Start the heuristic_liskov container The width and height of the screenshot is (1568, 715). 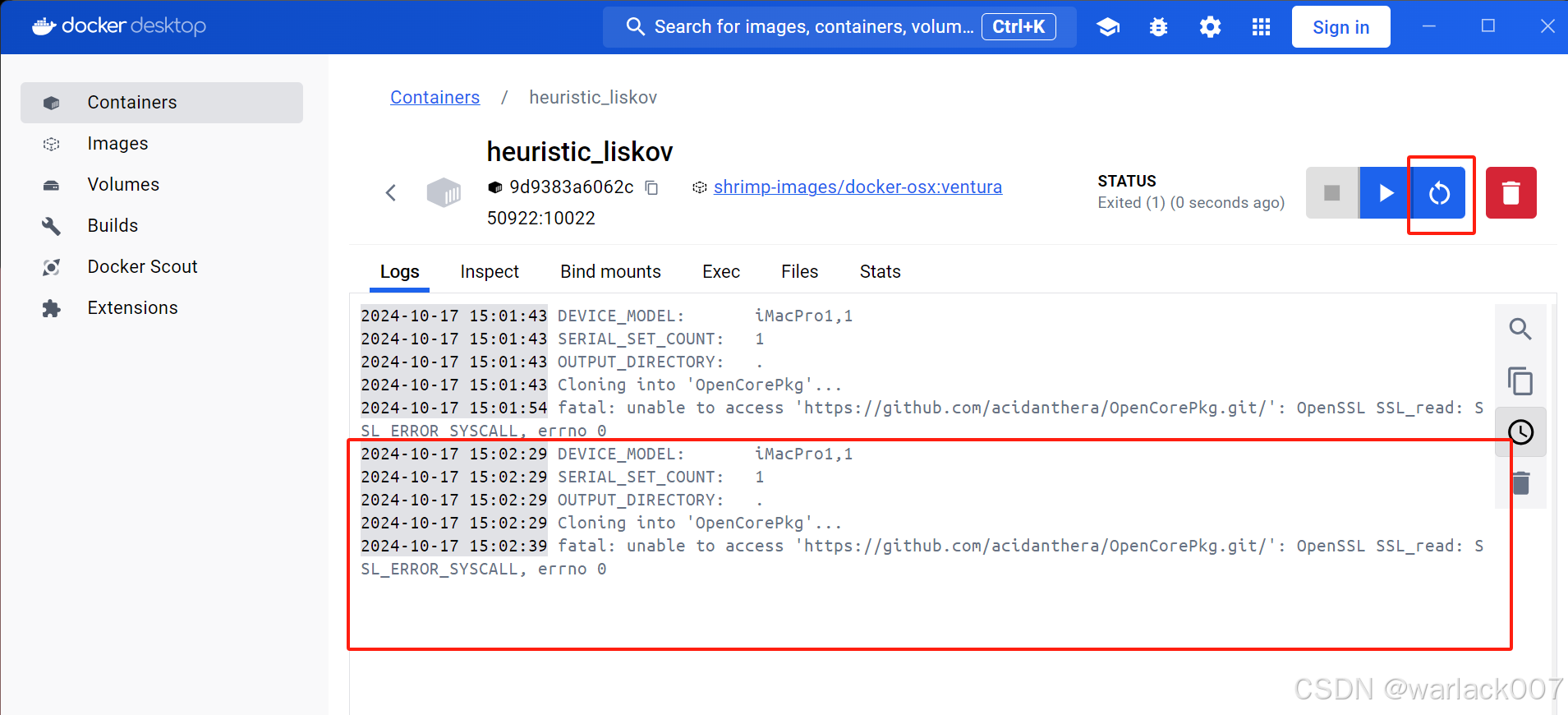[1386, 192]
